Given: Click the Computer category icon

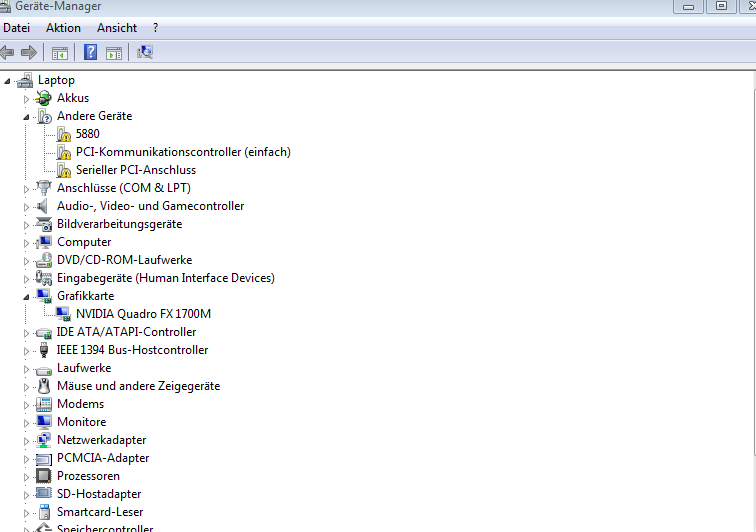Looking at the screenshot, I should point(44,242).
